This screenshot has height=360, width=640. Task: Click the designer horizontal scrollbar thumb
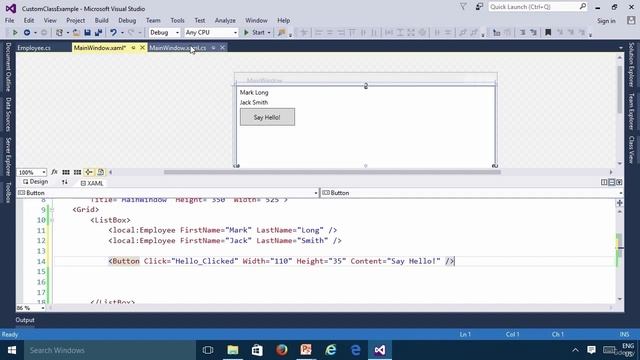[x=332, y=172]
